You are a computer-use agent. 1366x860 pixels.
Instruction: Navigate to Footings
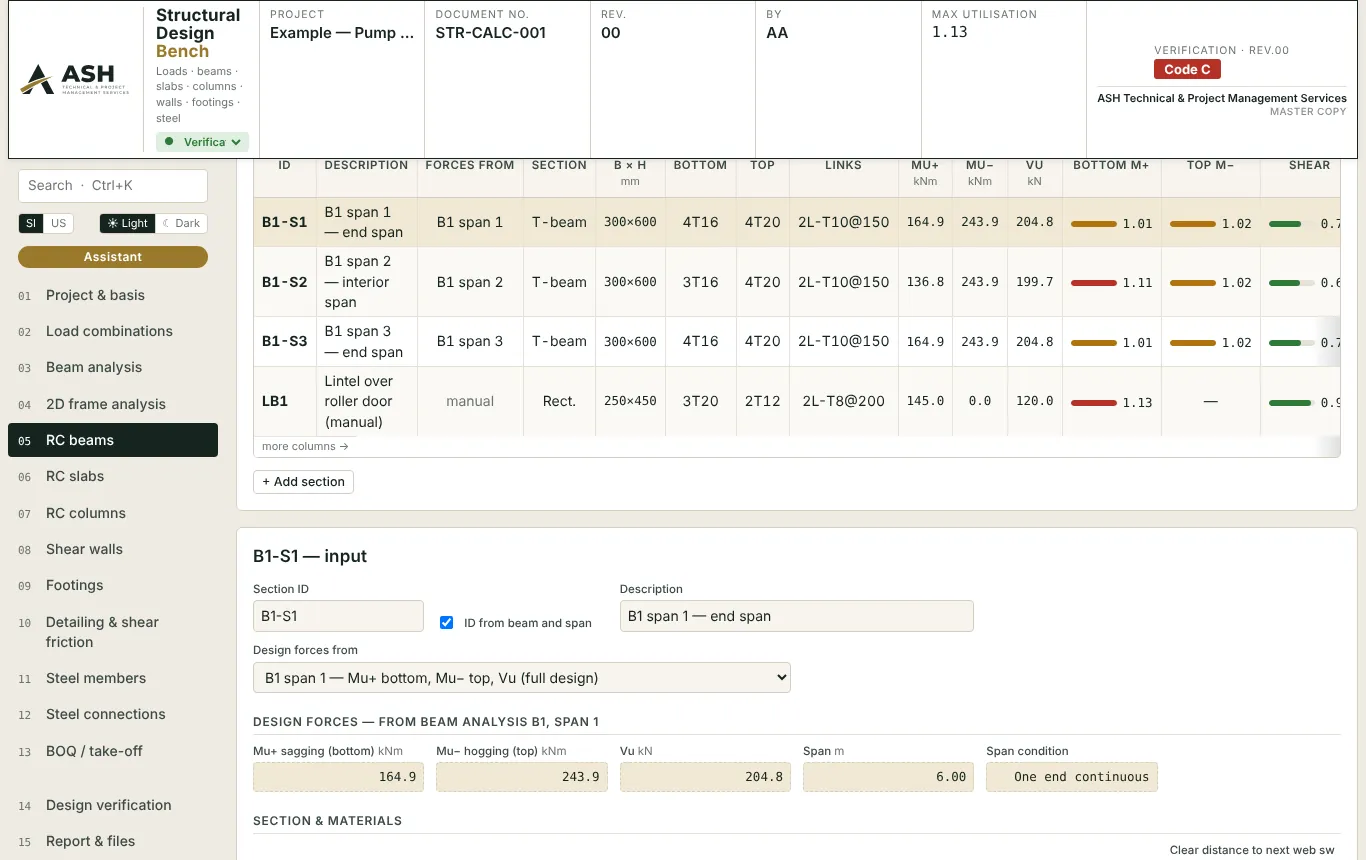click(113, 585)
